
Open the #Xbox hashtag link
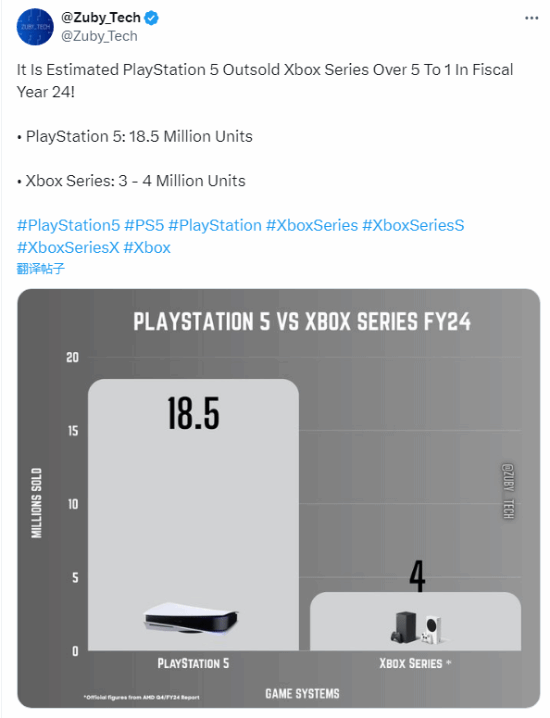(147, 248)
